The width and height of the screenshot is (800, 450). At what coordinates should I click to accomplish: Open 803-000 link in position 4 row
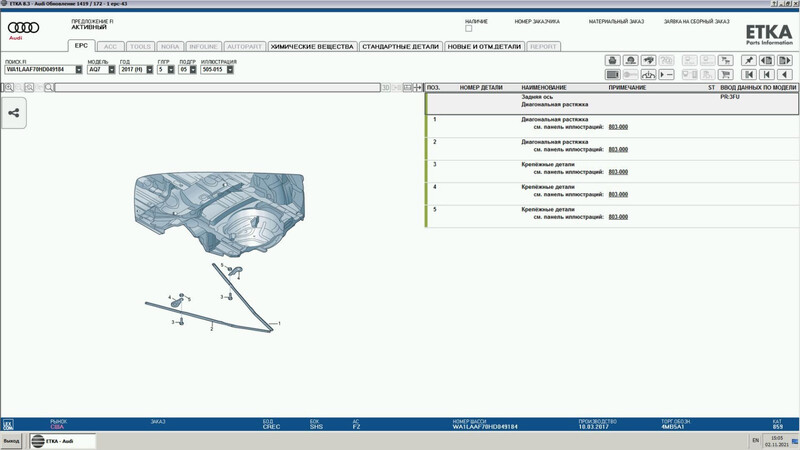[x=618, y=194]
